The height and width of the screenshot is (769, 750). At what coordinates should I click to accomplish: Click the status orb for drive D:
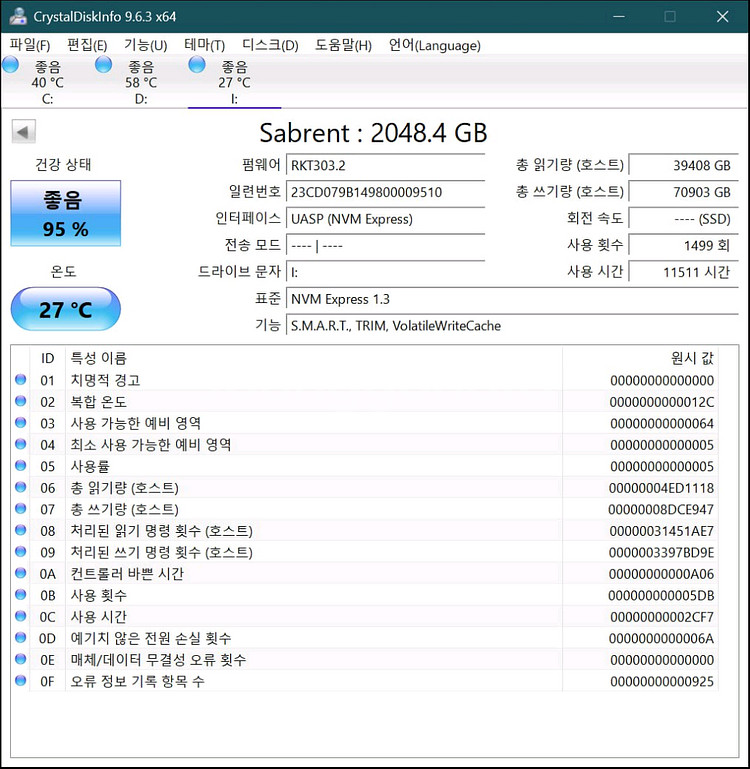click(104, 65)
